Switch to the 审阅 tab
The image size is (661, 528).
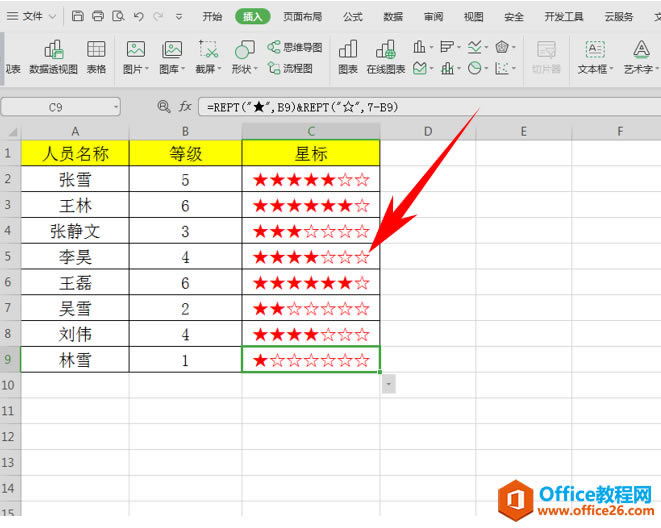(x=433, y=16)
